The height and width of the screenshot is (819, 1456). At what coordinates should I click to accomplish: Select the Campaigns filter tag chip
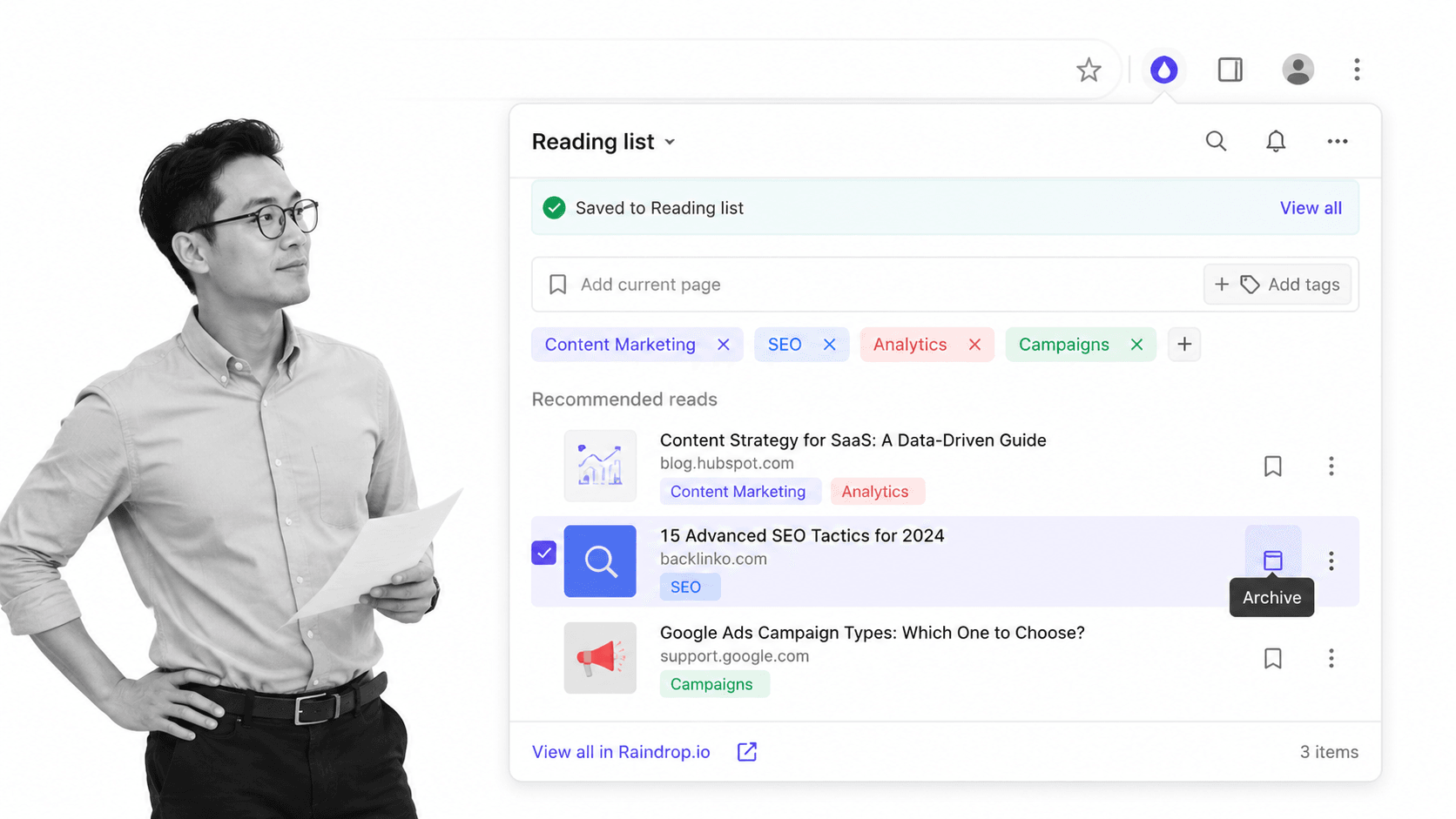coord(1064,345)
